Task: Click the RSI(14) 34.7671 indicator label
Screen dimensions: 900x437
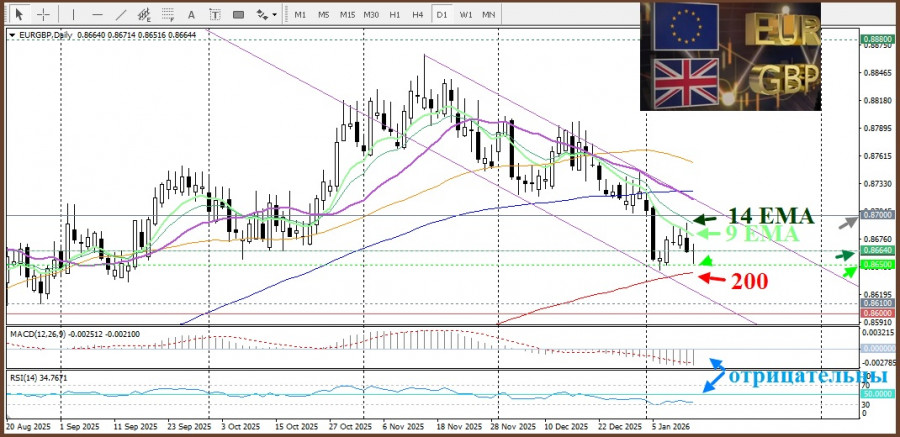Action: pyautogui.click(x=37, y=377)
